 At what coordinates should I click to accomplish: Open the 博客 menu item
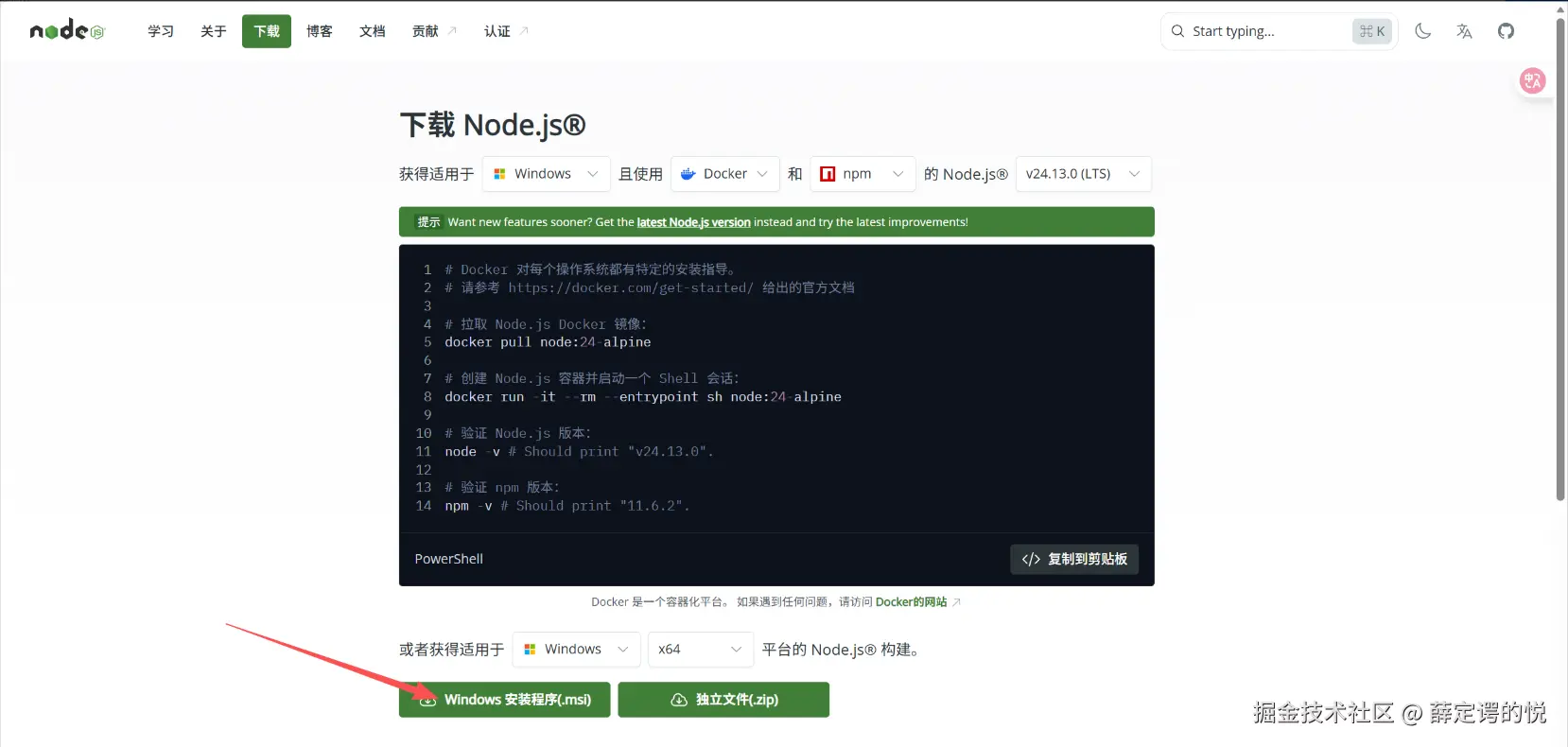click(x=320, y=31)
